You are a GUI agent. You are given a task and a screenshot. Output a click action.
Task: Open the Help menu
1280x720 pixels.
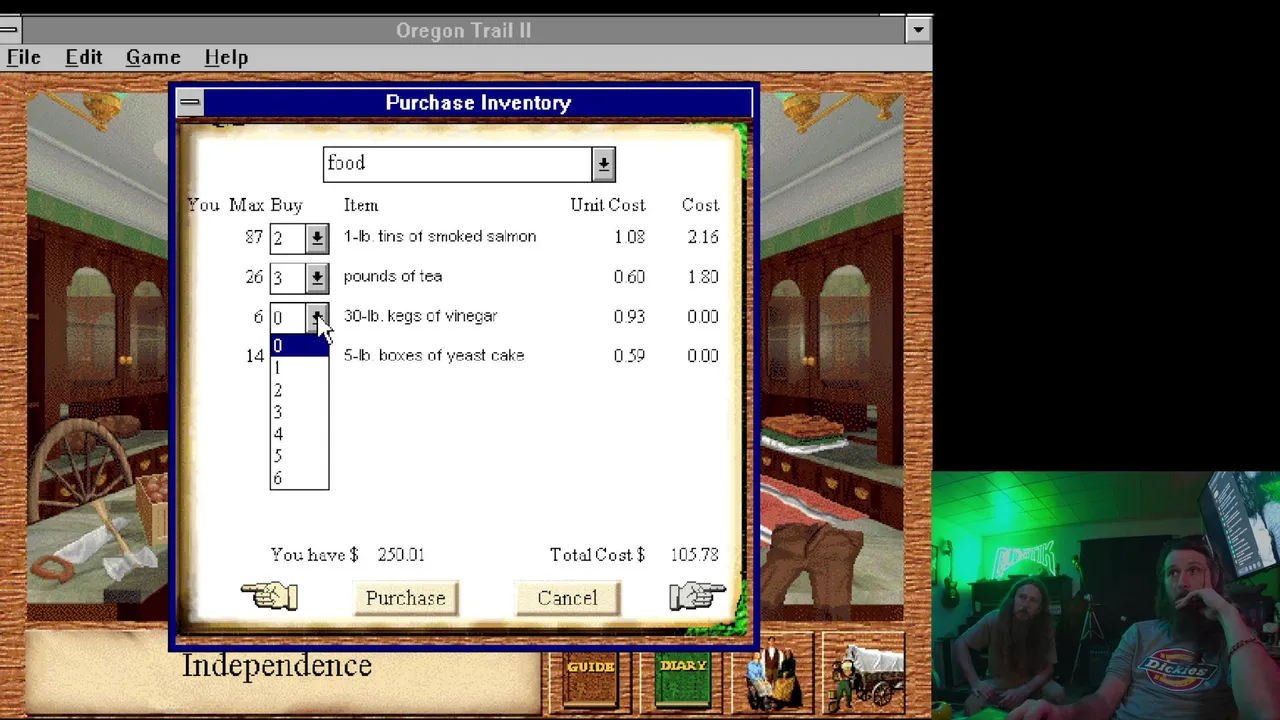pyautogui.click(x=226, y=58)
